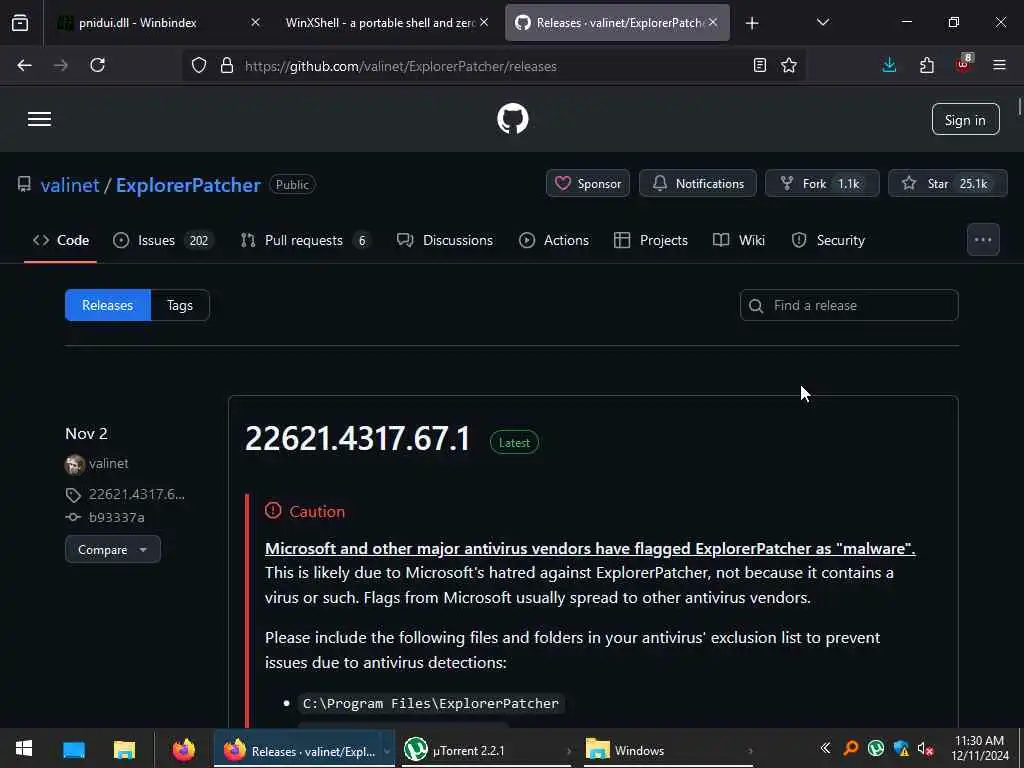
Task: Open the GitHub homepage logo
Action: (x=513, y=119)
